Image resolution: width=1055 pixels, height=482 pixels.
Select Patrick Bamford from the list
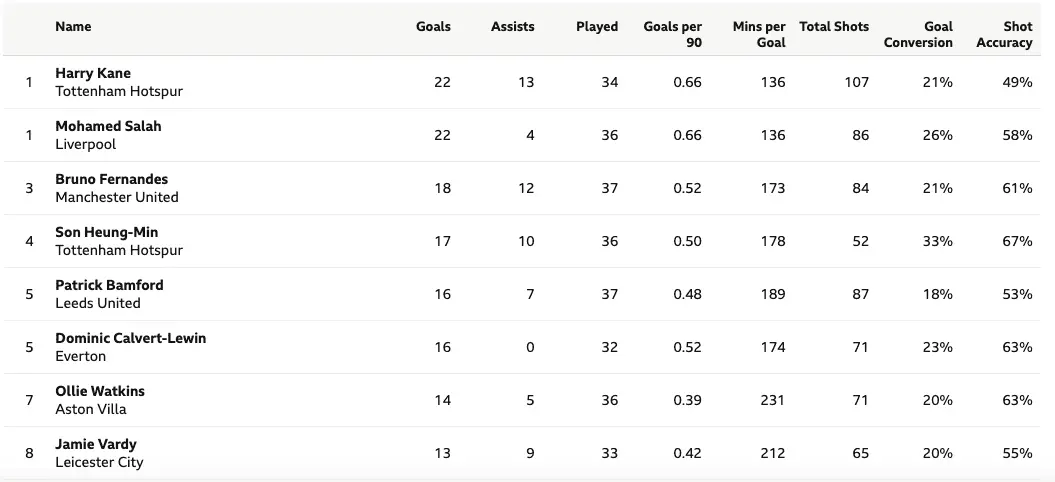(x=109, y=285)
